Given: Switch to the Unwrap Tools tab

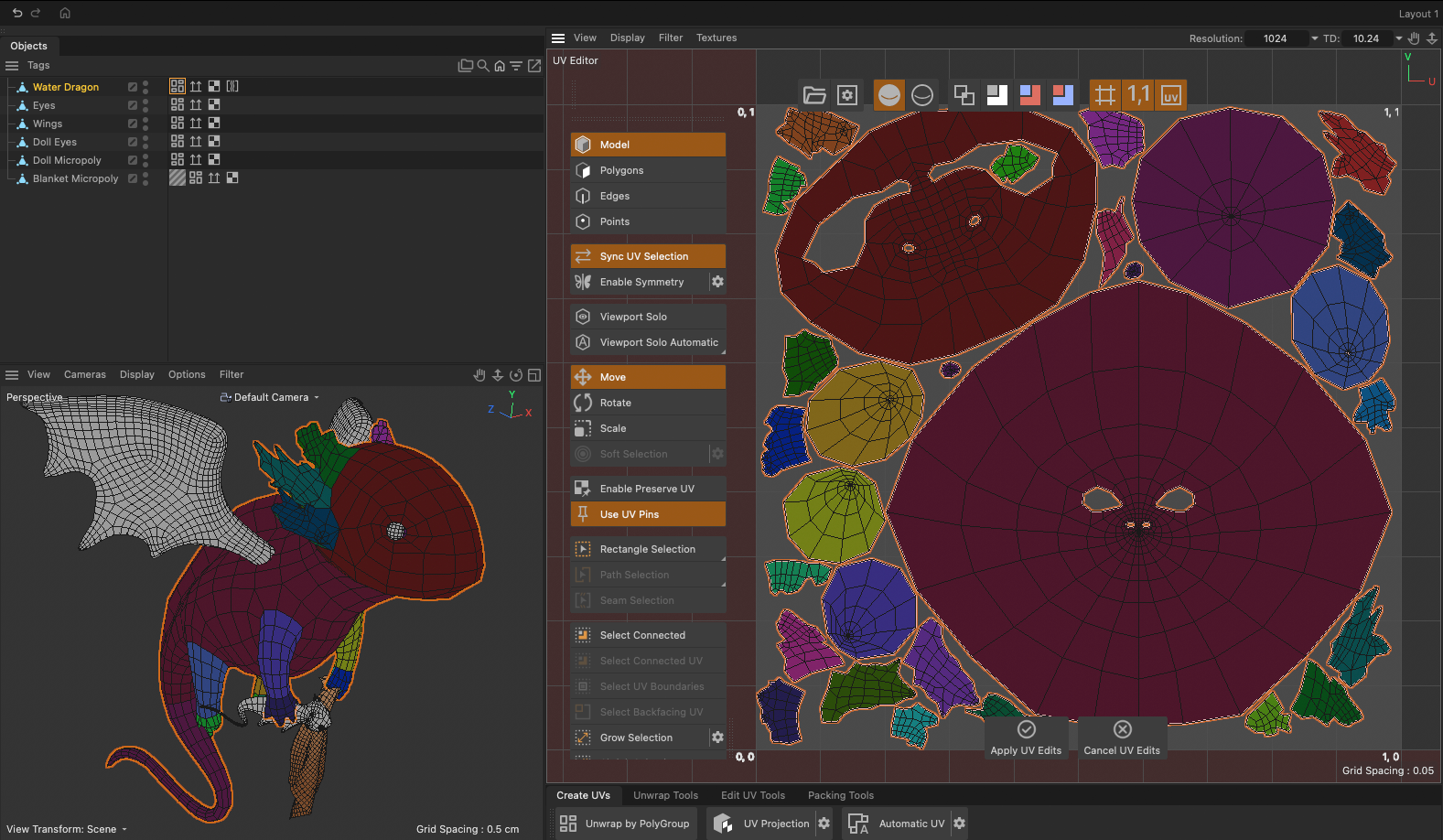Looking at the screenshot, I should coord(665,795).
